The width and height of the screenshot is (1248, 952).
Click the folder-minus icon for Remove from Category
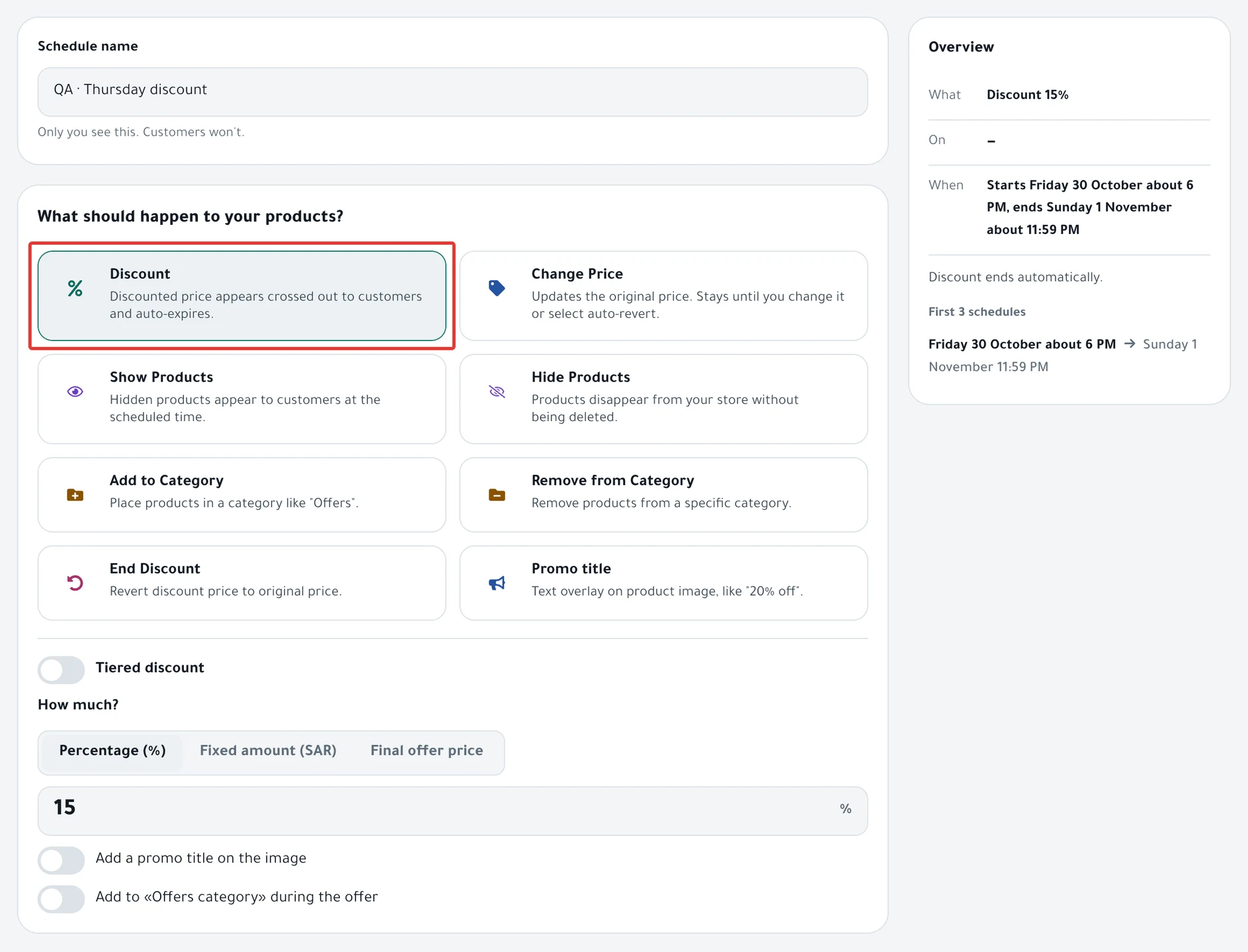pos(497,495)
